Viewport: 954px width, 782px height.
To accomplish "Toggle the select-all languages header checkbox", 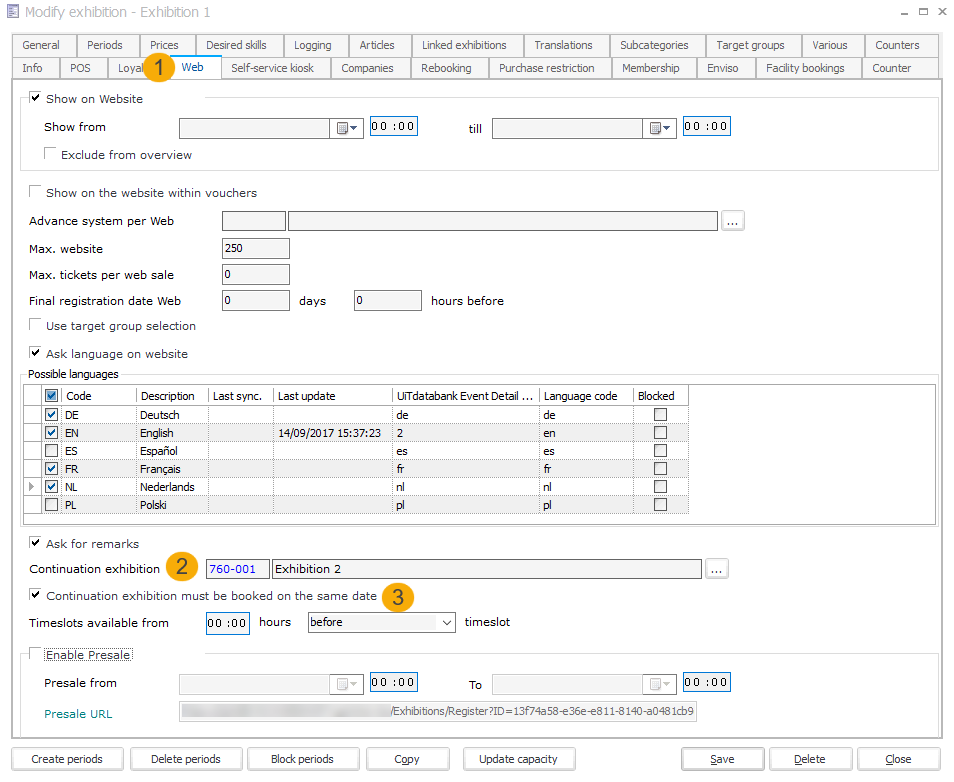I will coord(51,396).
